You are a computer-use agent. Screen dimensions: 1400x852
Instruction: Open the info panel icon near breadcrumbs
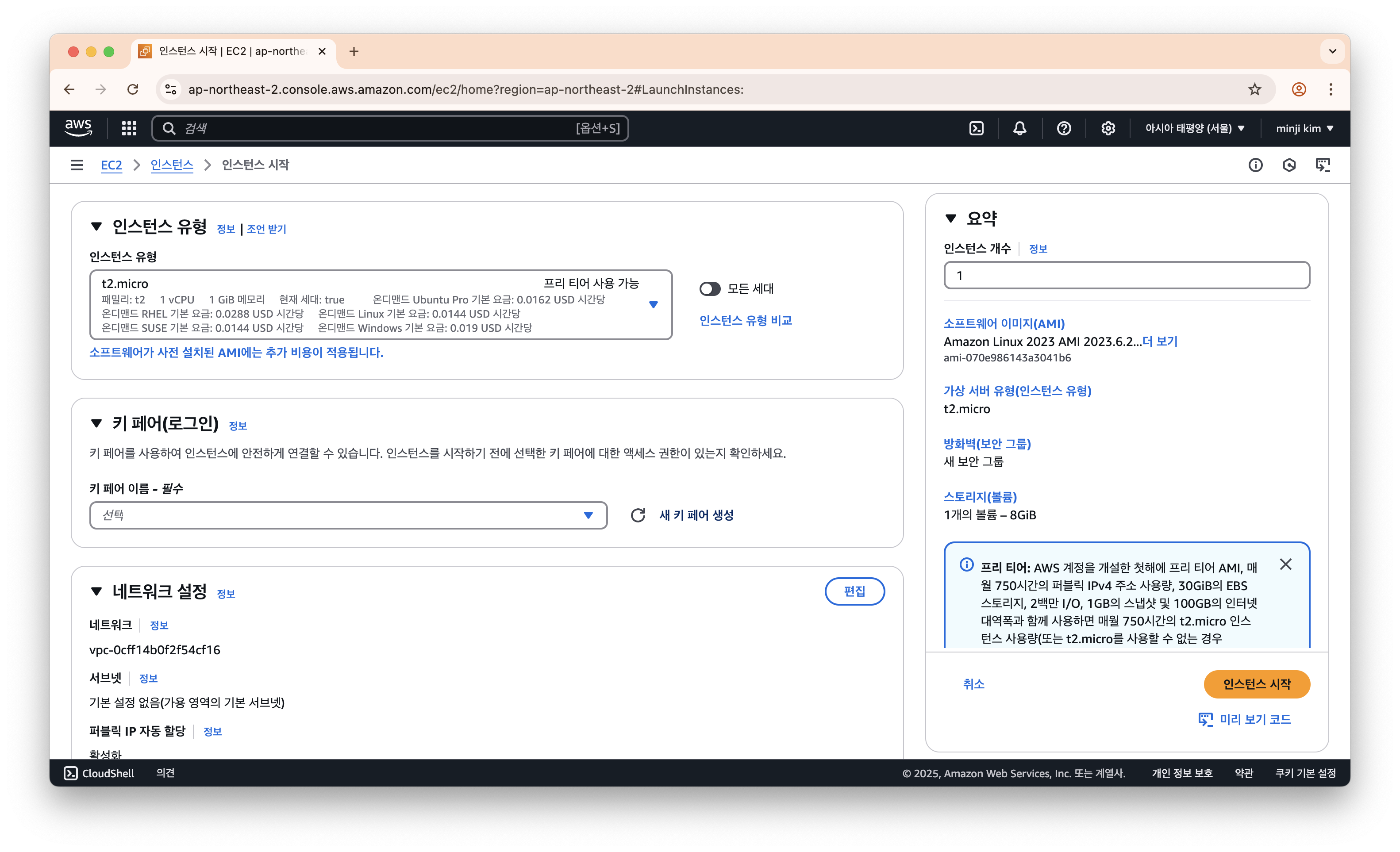pos(1255,165)
